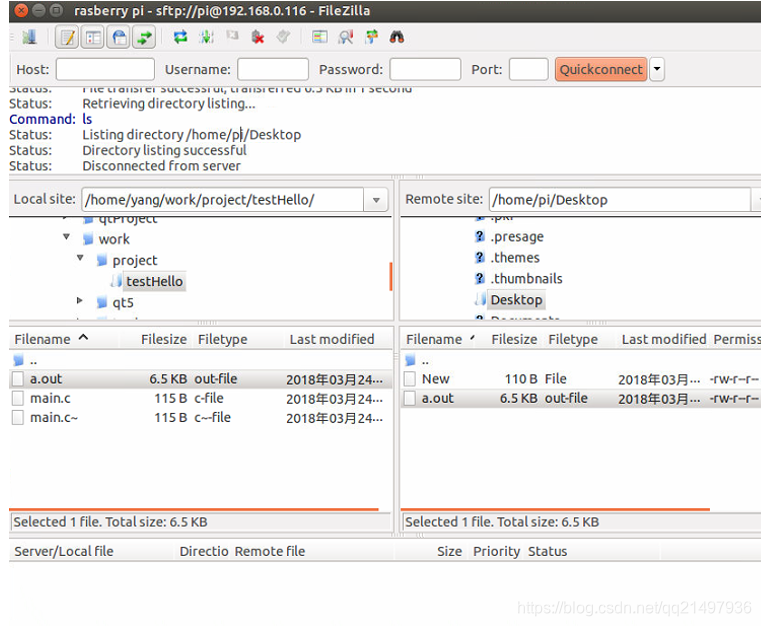Click the local main.c~ file icon

click(18, 418)
